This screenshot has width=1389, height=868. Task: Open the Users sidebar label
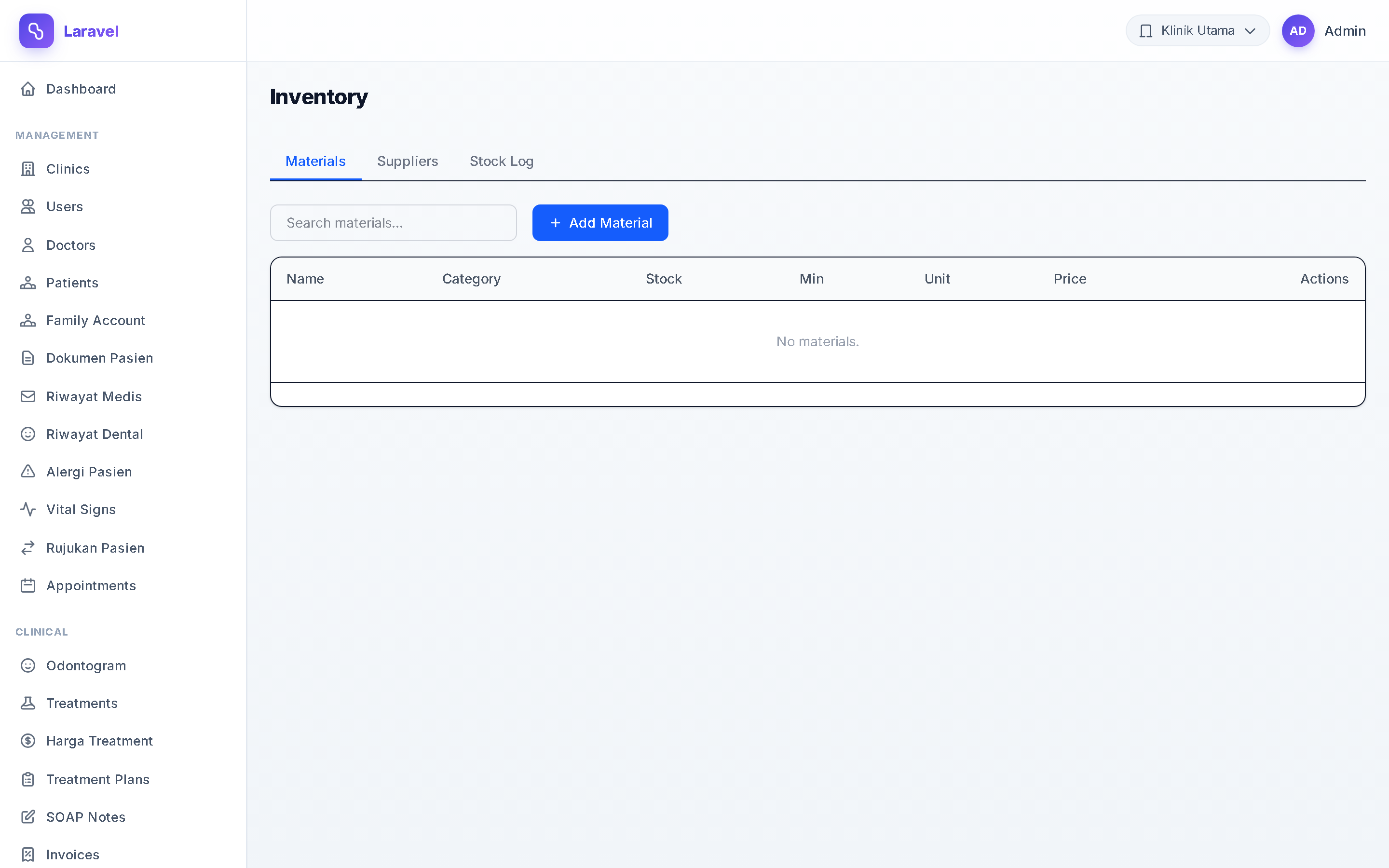point(64,207)
